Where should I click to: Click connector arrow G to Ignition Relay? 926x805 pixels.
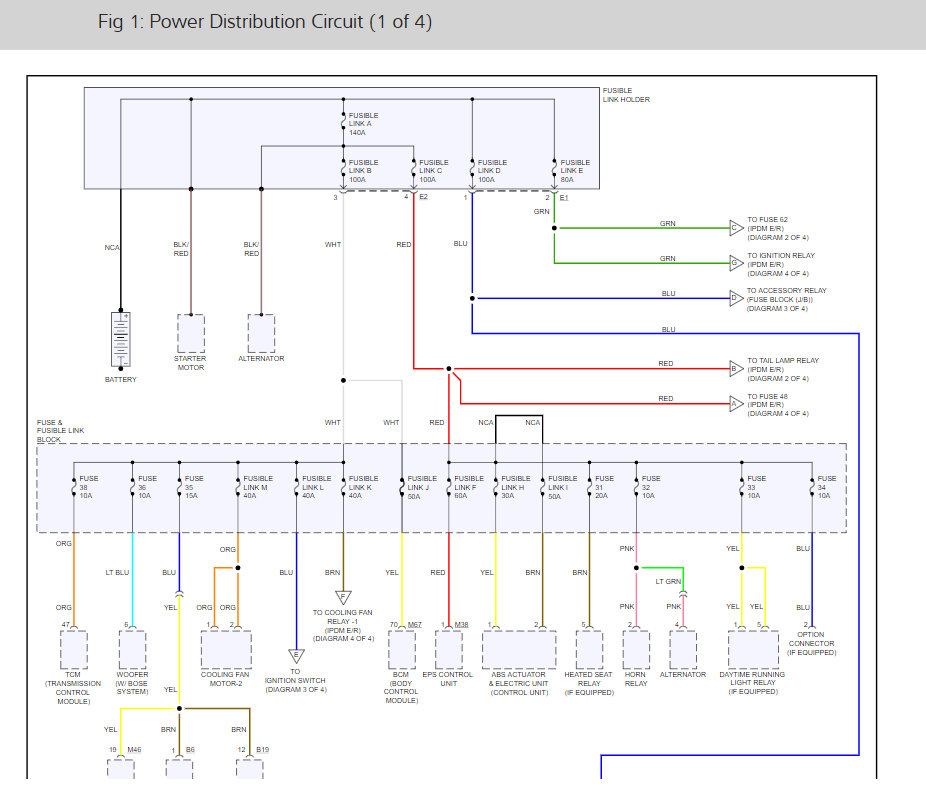point(736,263)
